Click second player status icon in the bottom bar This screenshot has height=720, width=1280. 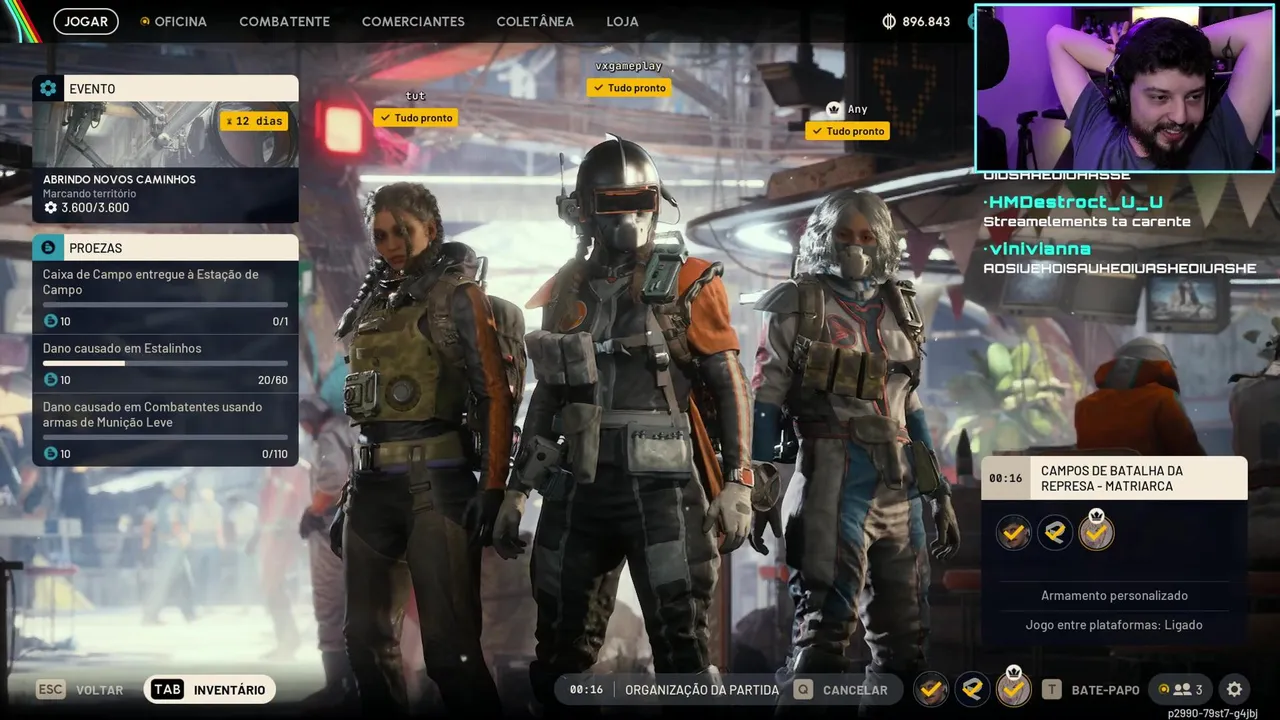pyautogui.click(x=972, y=689)
